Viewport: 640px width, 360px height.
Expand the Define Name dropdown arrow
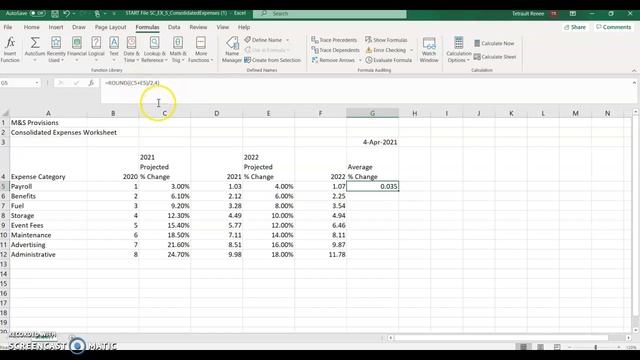tap(288, 40)
